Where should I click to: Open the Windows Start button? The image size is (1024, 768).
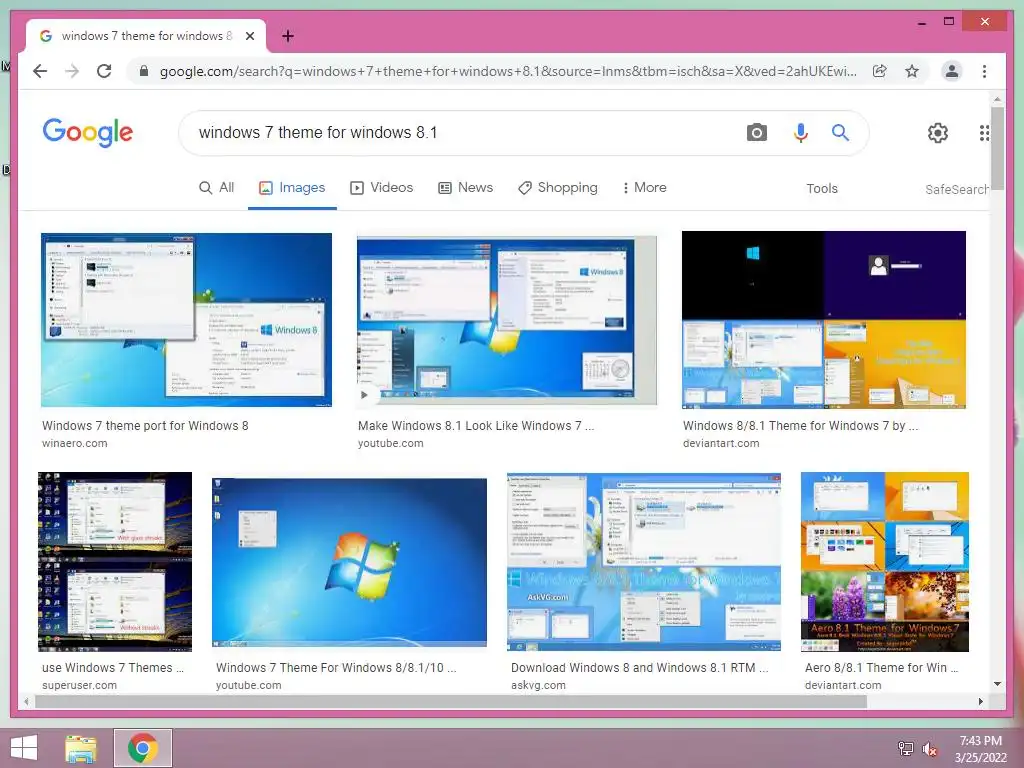pyautogui.click(x=24, y=748)
